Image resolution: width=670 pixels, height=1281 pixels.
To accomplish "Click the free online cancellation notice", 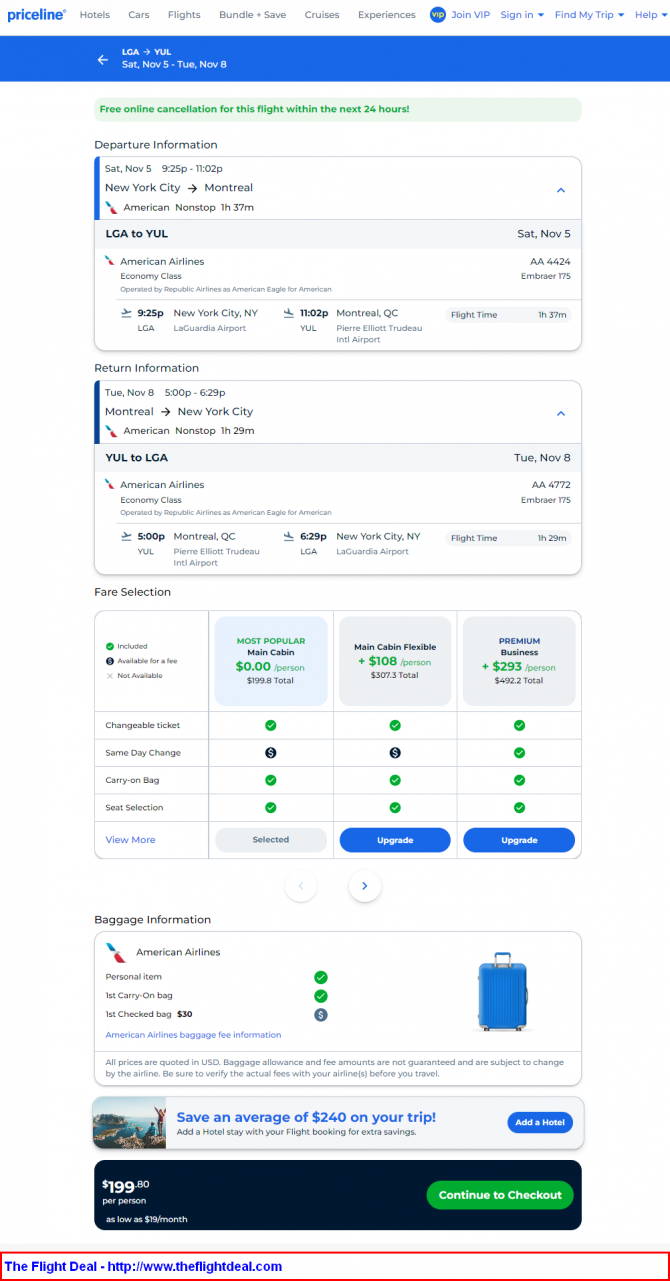I will coord(337,109).
